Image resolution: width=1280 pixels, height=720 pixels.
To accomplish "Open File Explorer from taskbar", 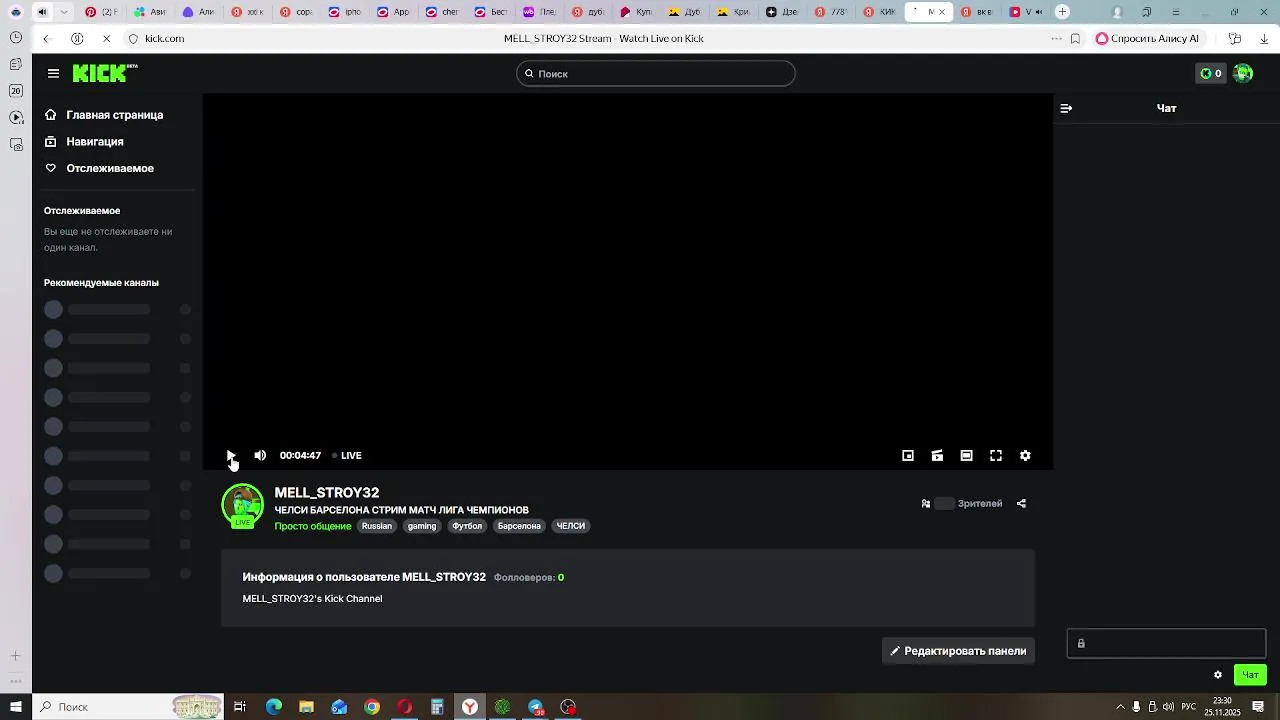I will click(x=306, y=707).
